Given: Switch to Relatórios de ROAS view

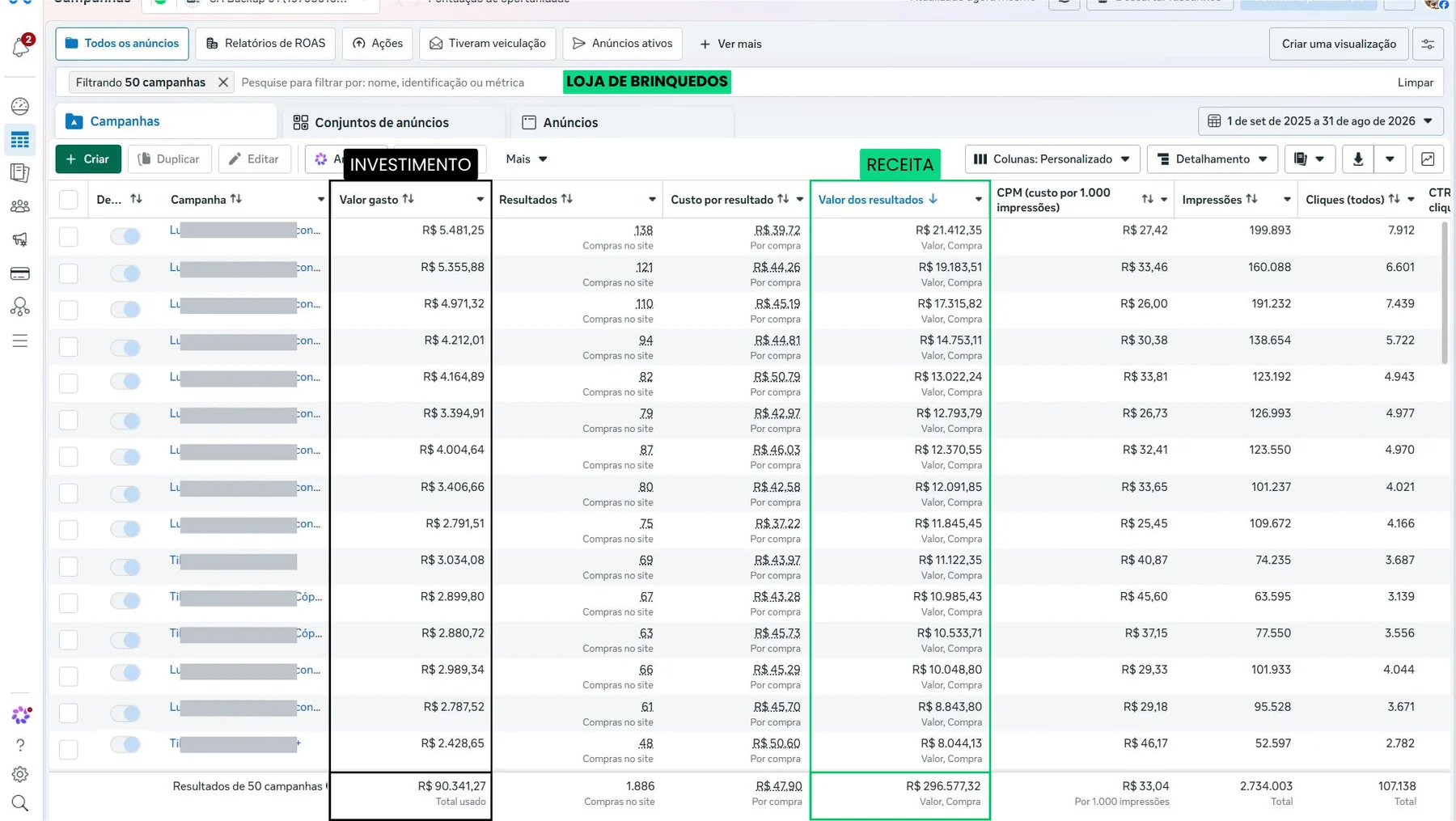Looking at the screenshot, I should [265, 44].
